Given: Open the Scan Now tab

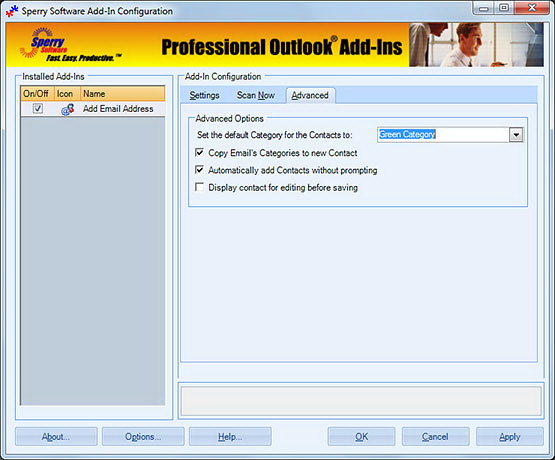Looking at the screenshot, I should pos(256,95).
